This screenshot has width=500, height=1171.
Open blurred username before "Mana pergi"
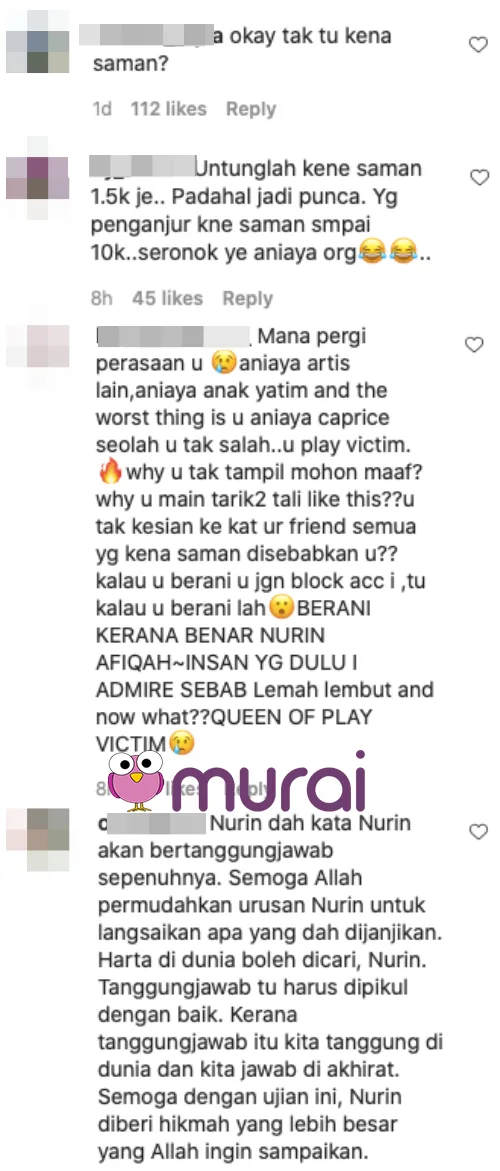(x=174, y=337)
